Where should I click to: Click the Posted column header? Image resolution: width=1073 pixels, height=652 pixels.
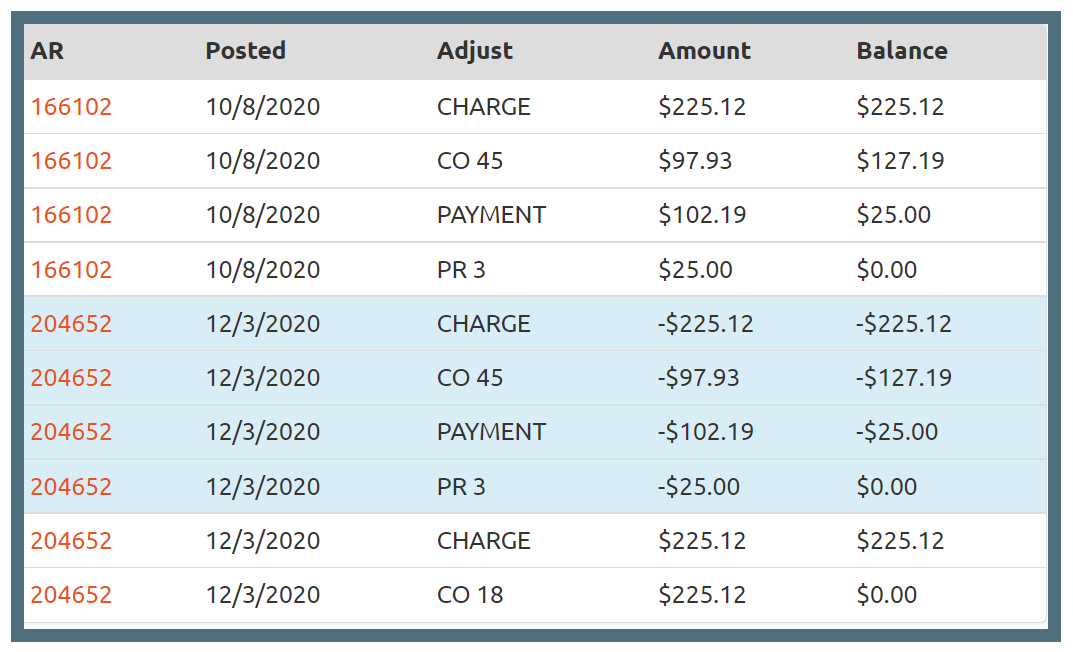click(245, 51)
